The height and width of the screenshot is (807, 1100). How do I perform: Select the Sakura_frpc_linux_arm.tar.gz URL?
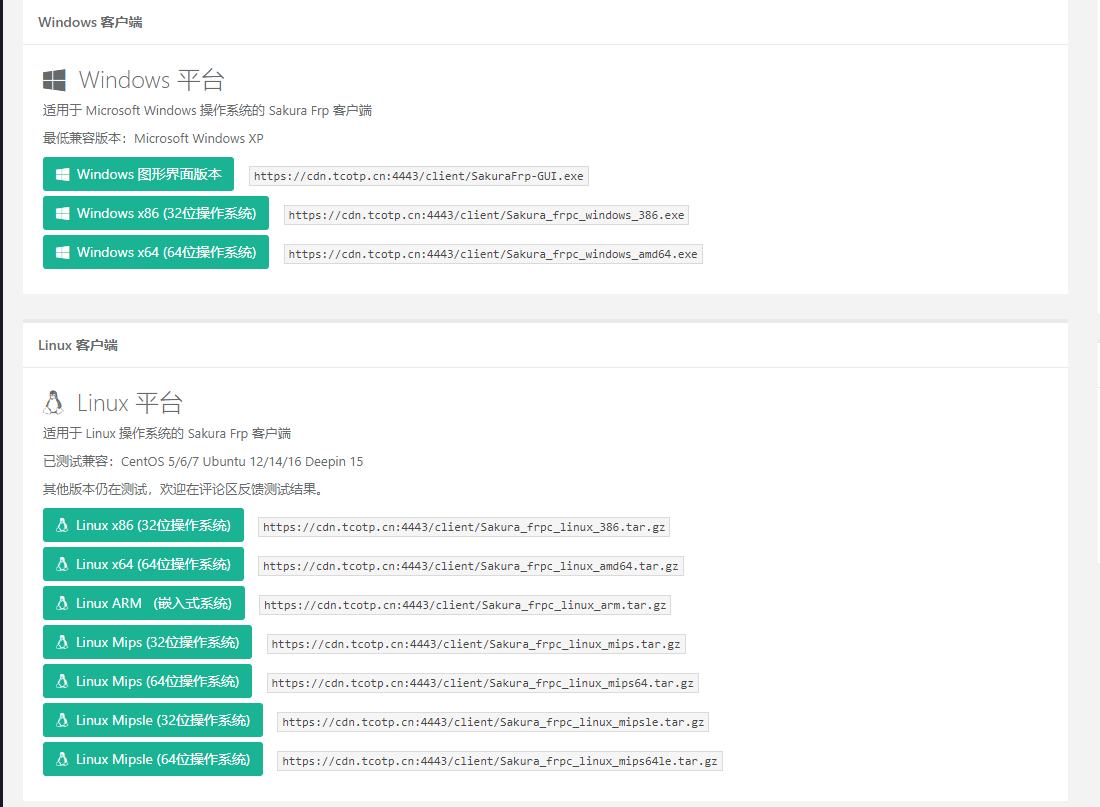point(465,605)
